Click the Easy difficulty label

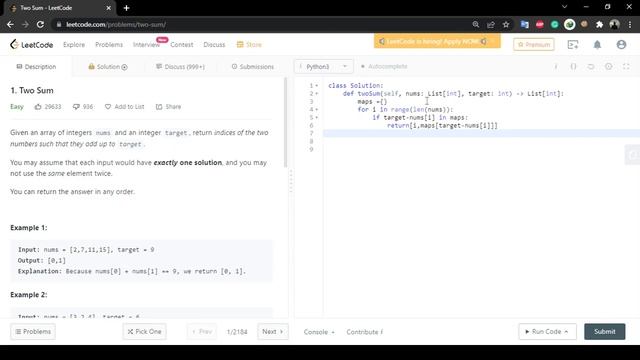(17, 107)
